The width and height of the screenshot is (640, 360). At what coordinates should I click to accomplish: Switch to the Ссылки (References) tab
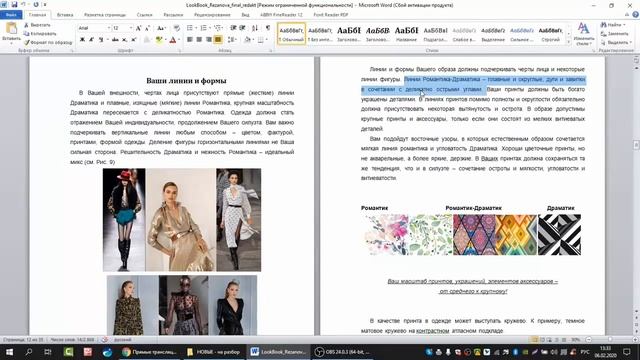[x=144, y=15]
